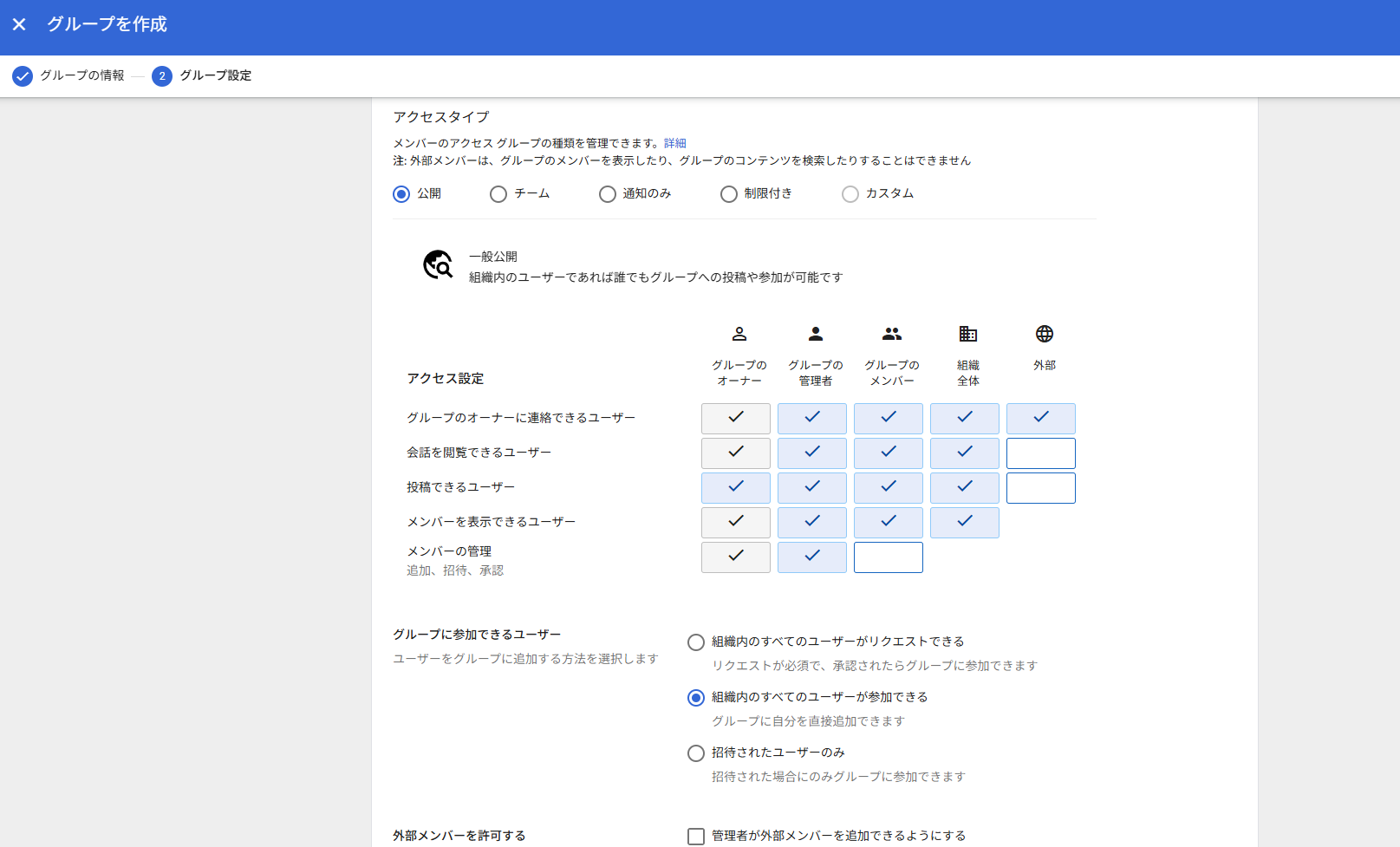Select 組織内のすべてのユーザーがリクエストできる option
The image size is (1400, 847).
point(696,642)
